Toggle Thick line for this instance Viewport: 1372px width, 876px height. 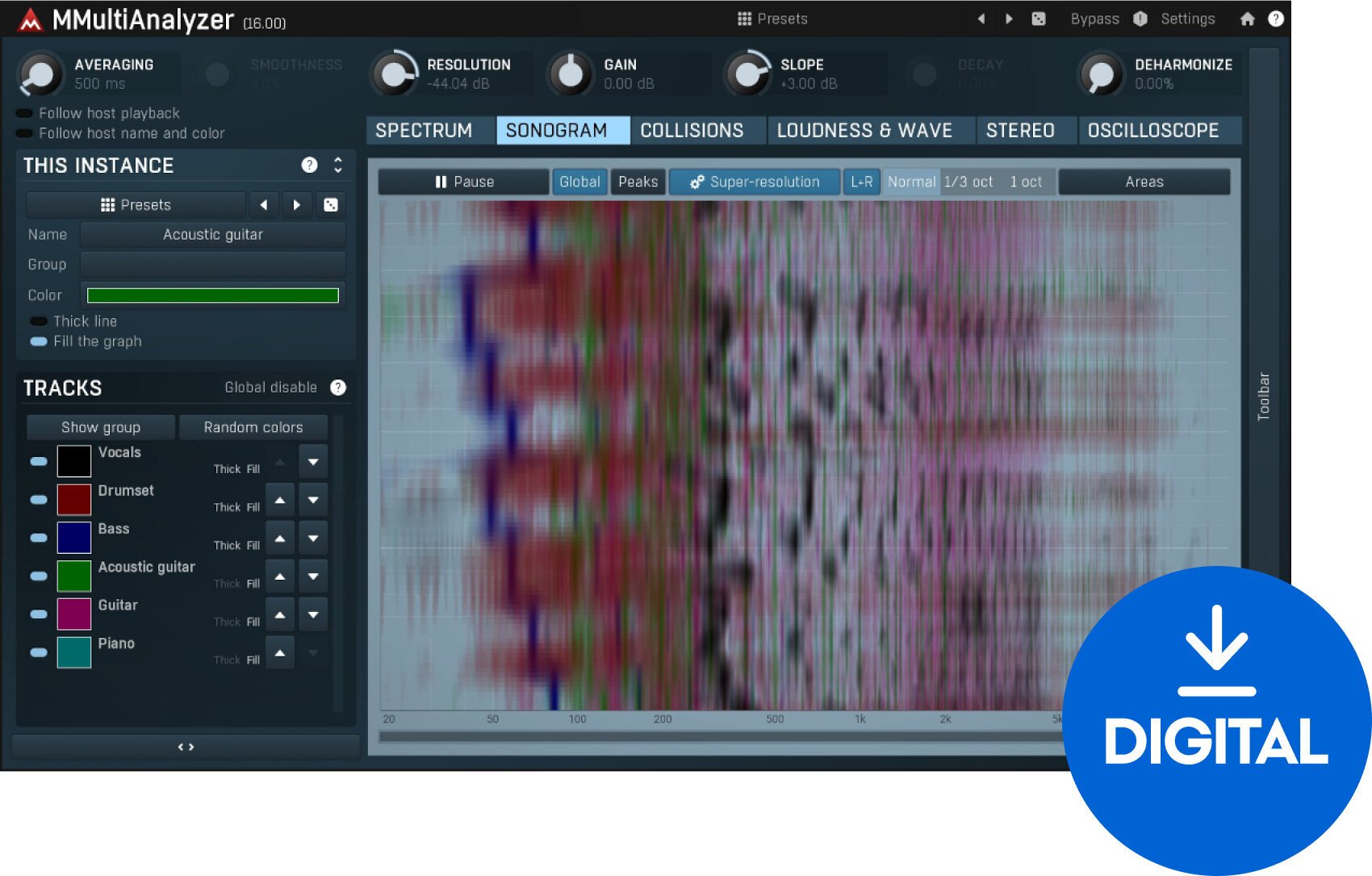pyautogui.click(x=38, y=321)
